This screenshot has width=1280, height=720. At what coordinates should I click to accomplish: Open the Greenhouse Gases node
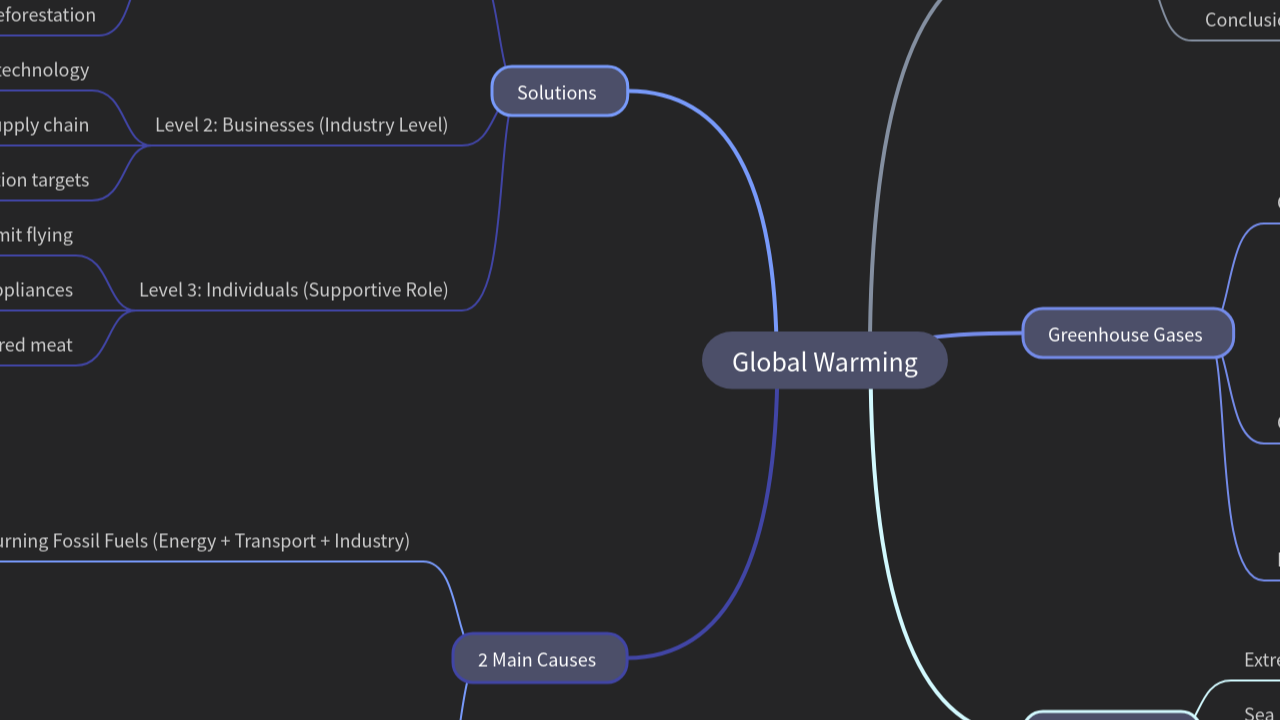coord(1126,334)
